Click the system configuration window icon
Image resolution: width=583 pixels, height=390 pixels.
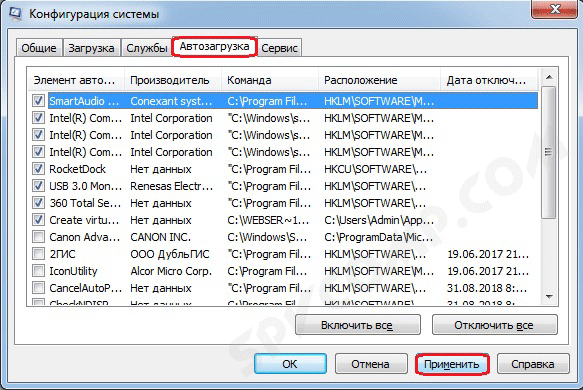pos(15,13)
